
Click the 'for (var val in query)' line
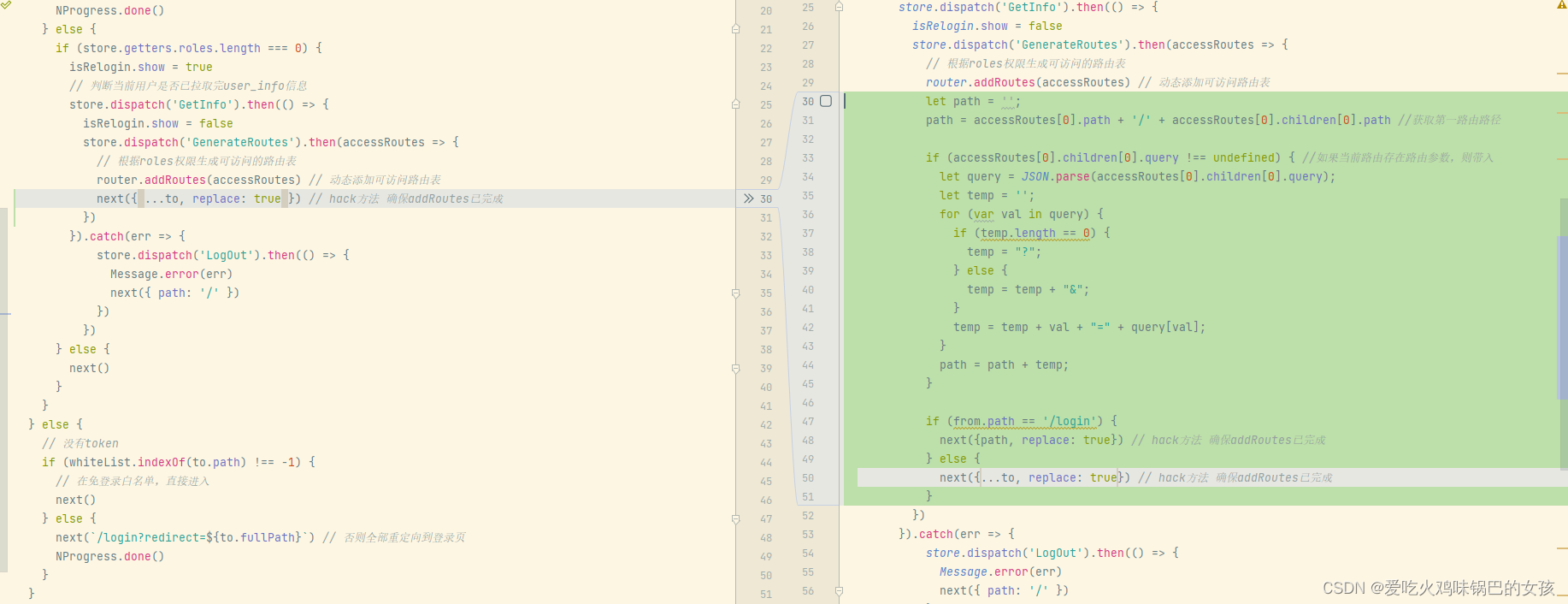(1022, 214)
